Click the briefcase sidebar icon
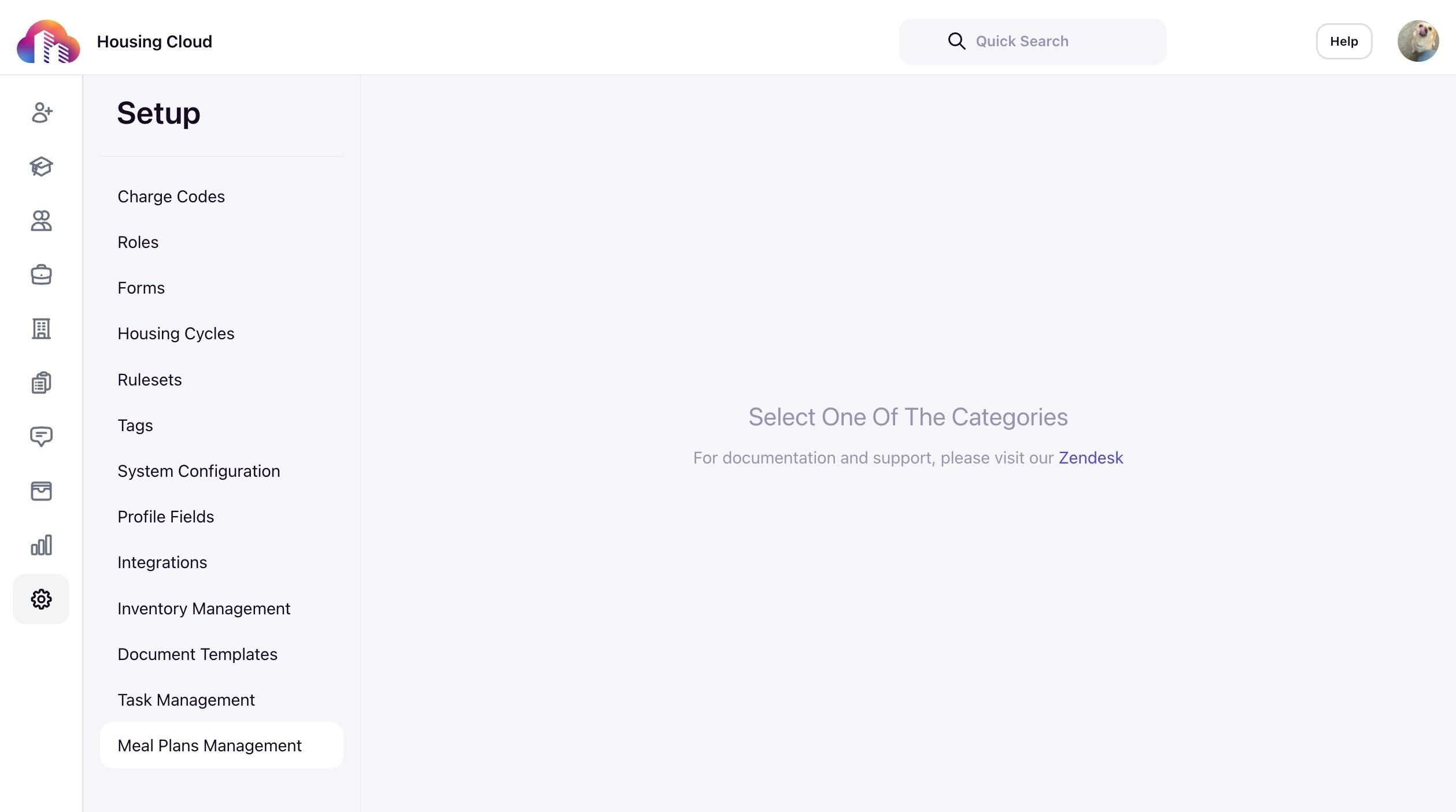 click(41, 275)
